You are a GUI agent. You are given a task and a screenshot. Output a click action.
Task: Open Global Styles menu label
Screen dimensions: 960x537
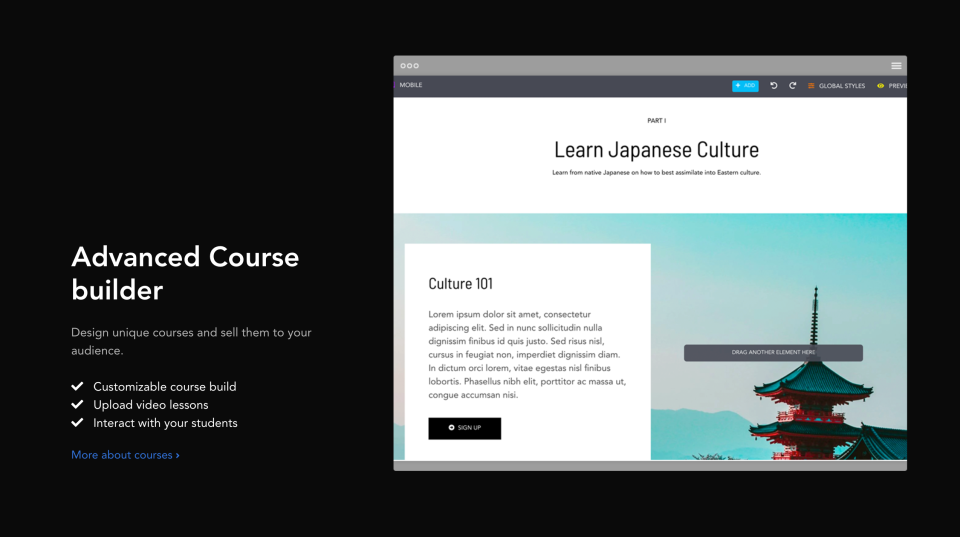coord(842,86)
